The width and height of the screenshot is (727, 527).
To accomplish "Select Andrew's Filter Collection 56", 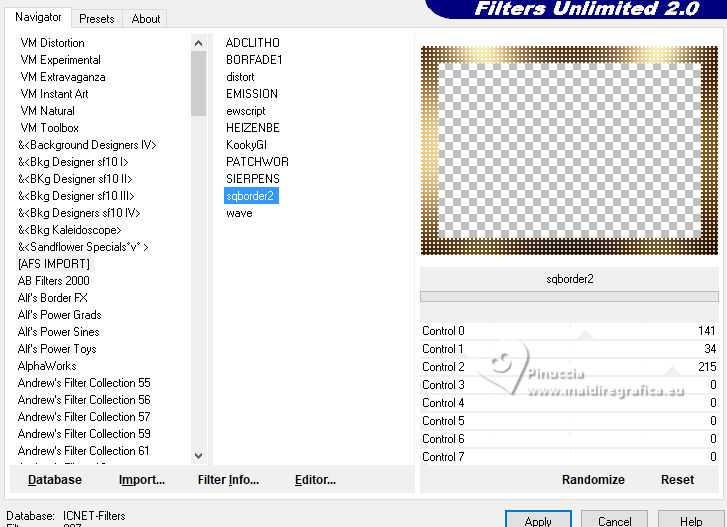I will pyautogui.click(x=84, y=400).
